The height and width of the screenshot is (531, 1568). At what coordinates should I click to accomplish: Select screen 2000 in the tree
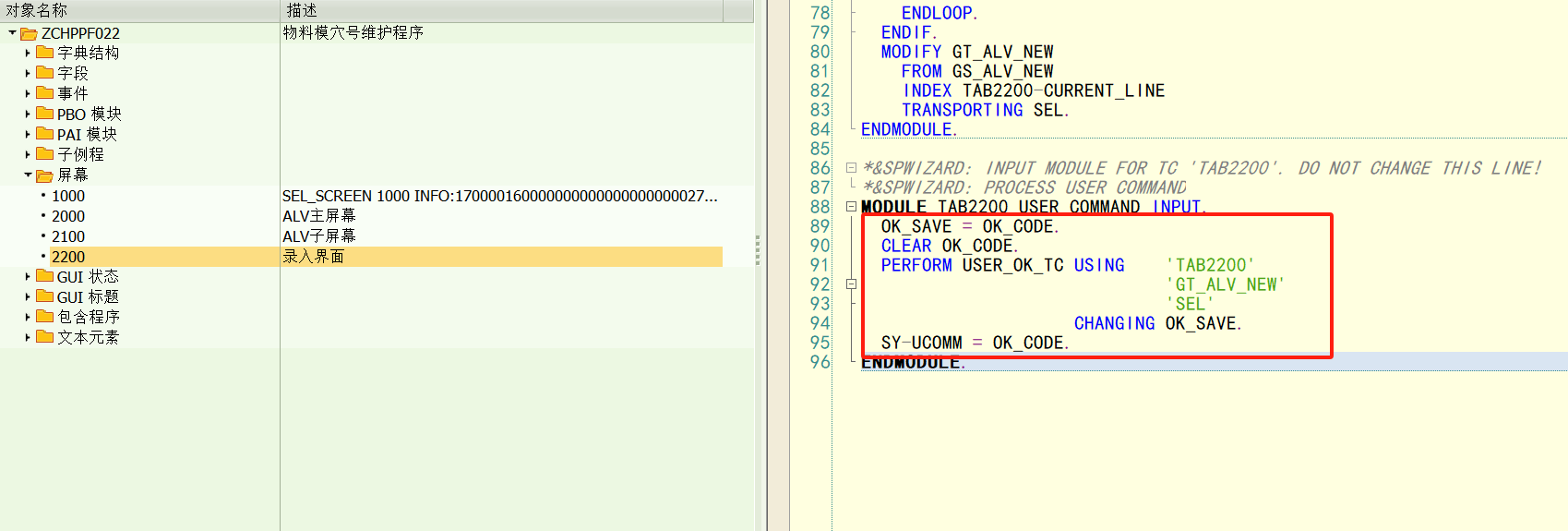68,216
